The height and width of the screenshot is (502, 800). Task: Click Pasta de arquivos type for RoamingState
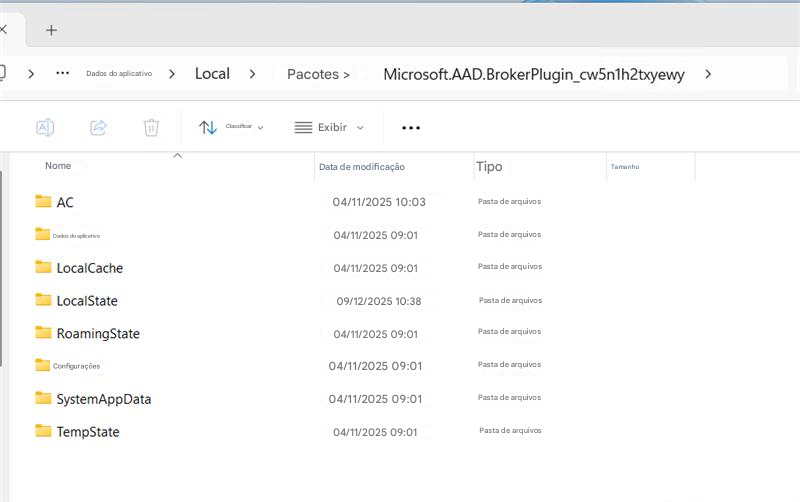509,332
